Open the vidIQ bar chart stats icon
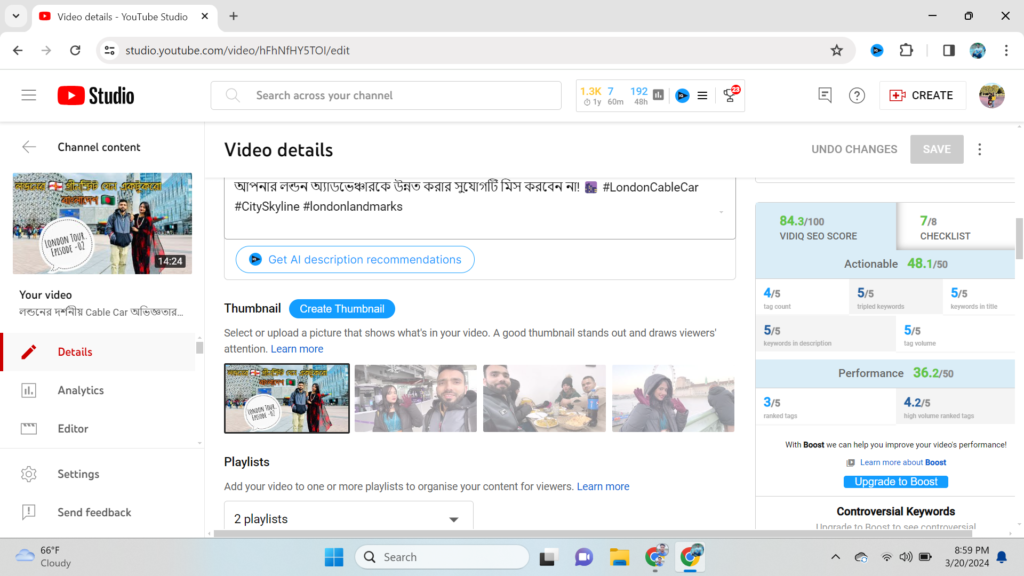The image size is (1024, 576). [x=658, y=95]
